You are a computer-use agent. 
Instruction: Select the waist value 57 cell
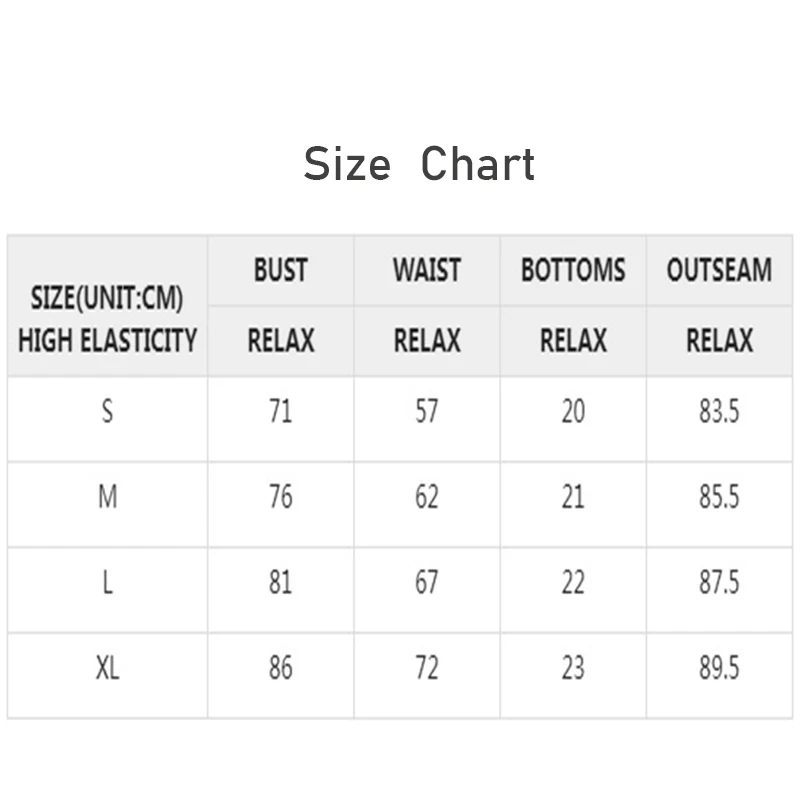coord(427,412)
